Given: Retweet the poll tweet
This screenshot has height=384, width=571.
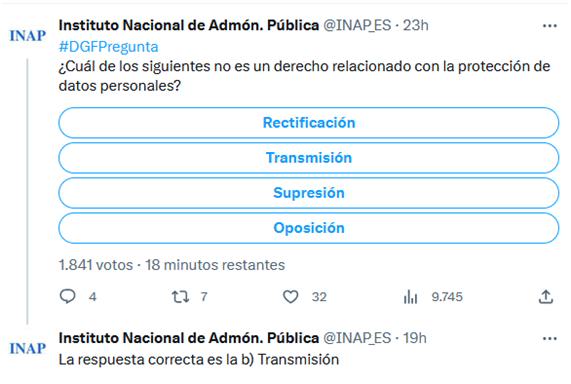Looking at the screenshot, I should (x=181, y=297).
